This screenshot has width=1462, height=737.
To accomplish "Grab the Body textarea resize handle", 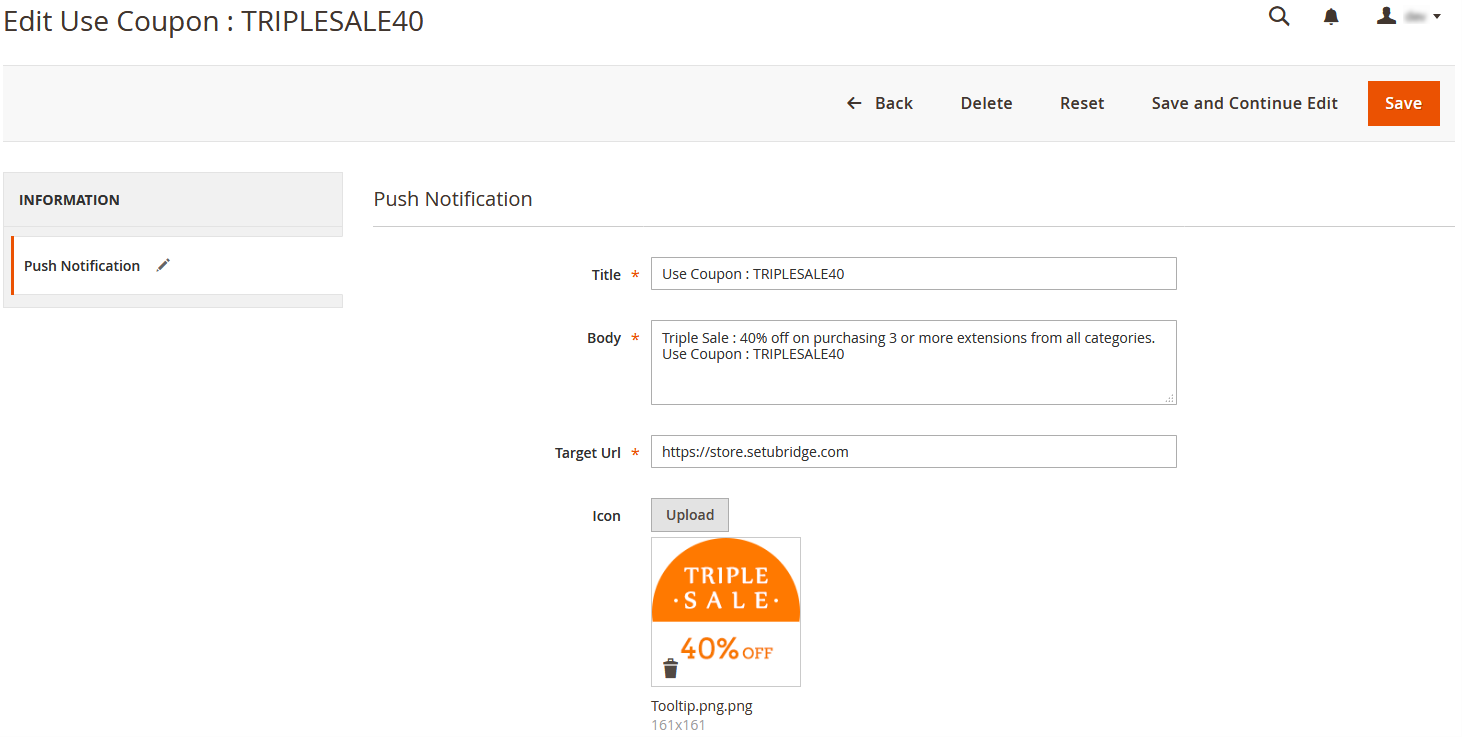I will (1169, 398).
